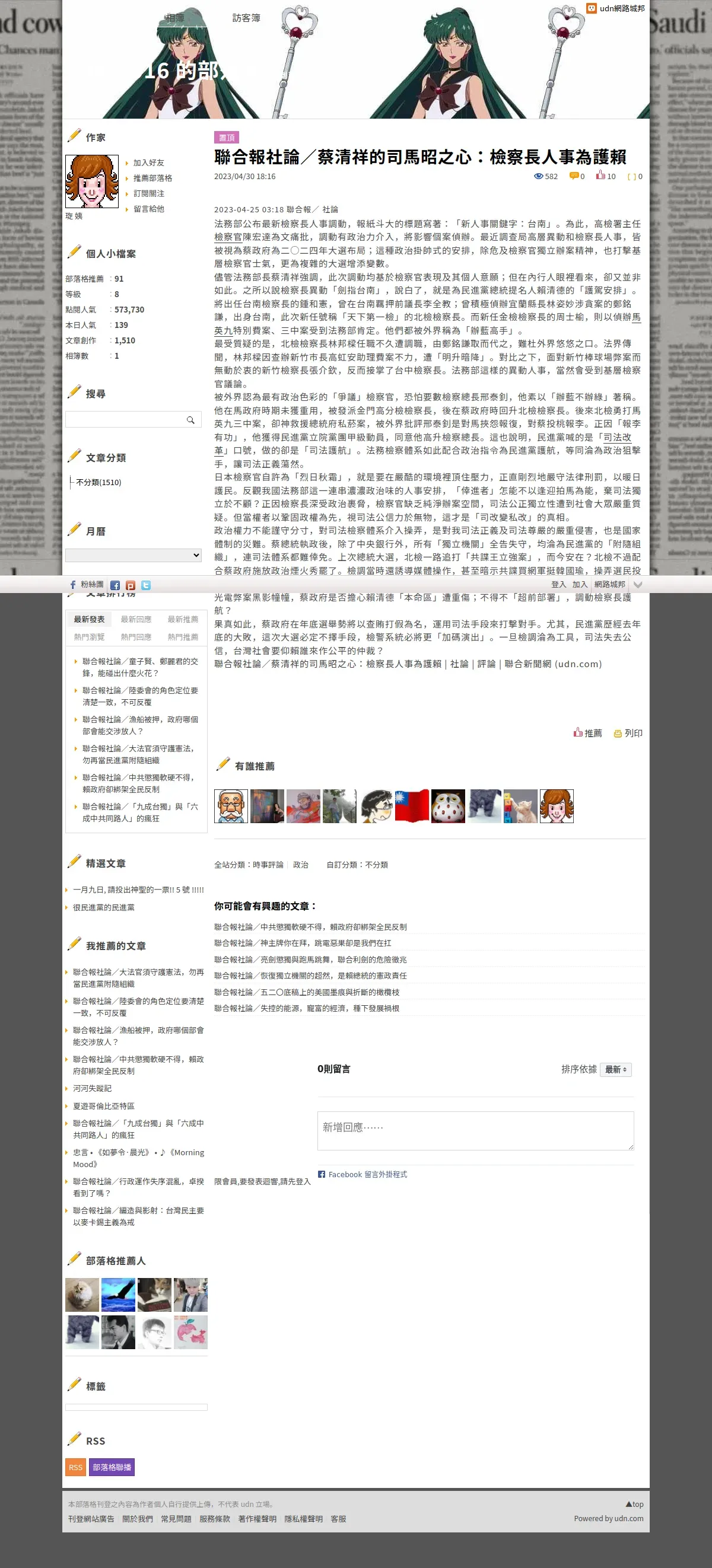The height and width of the screenshot is (1568, 712).
Task: Switch to 熱門推薦 tab
Action: tap(183, 637)
